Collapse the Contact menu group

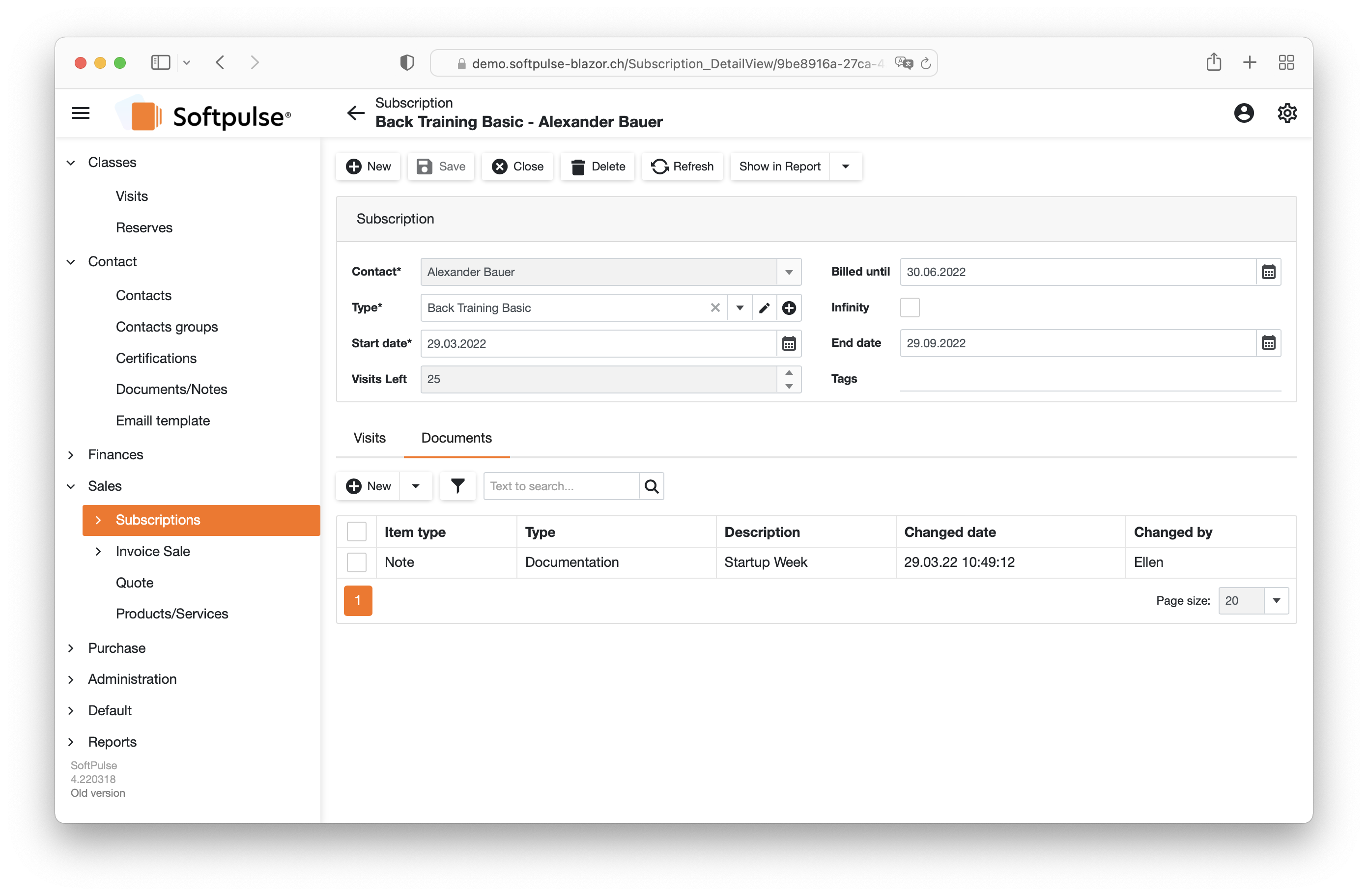coord(71,262)
